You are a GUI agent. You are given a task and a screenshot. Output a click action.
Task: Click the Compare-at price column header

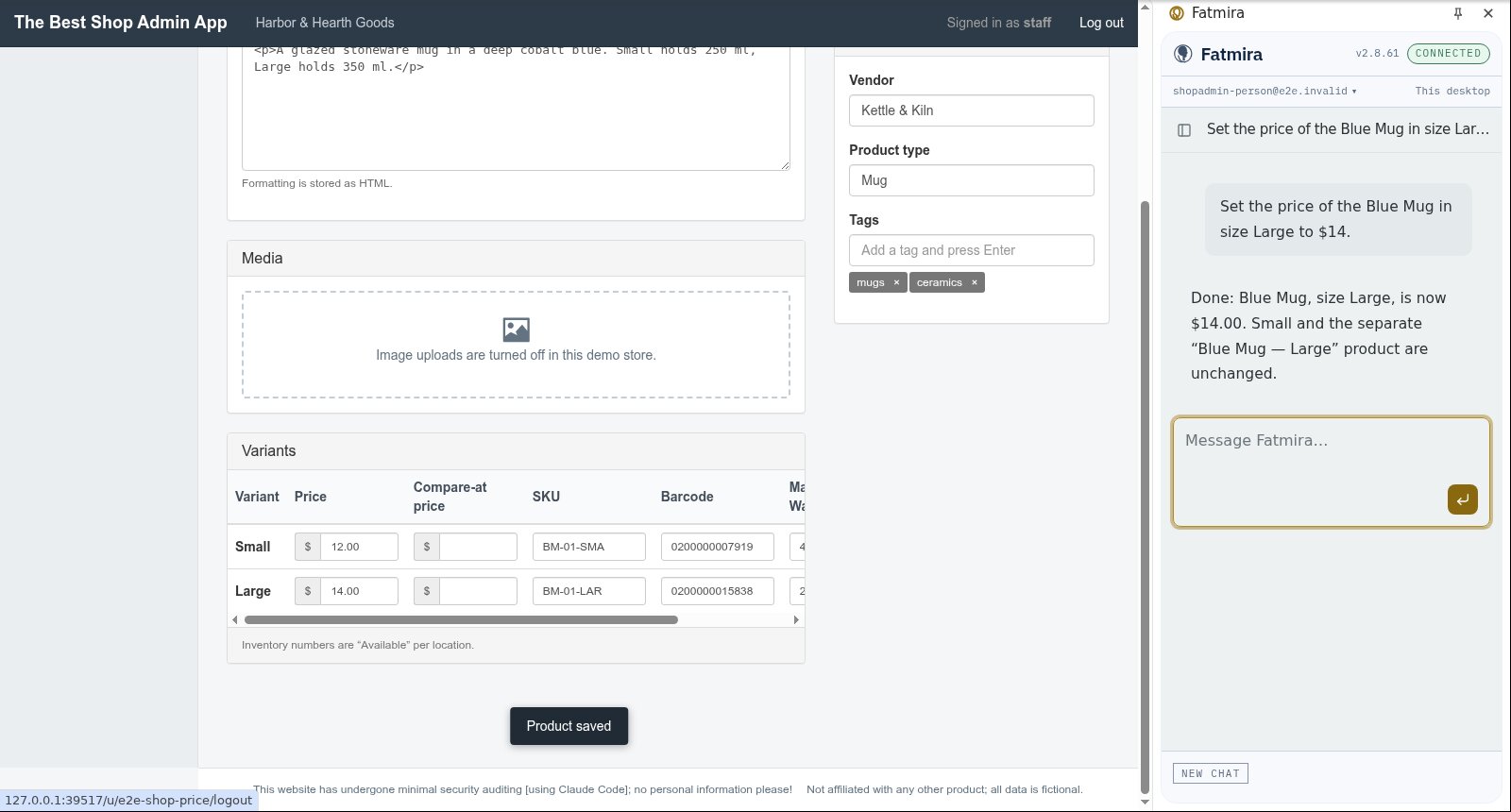click(x=450, y=497)
